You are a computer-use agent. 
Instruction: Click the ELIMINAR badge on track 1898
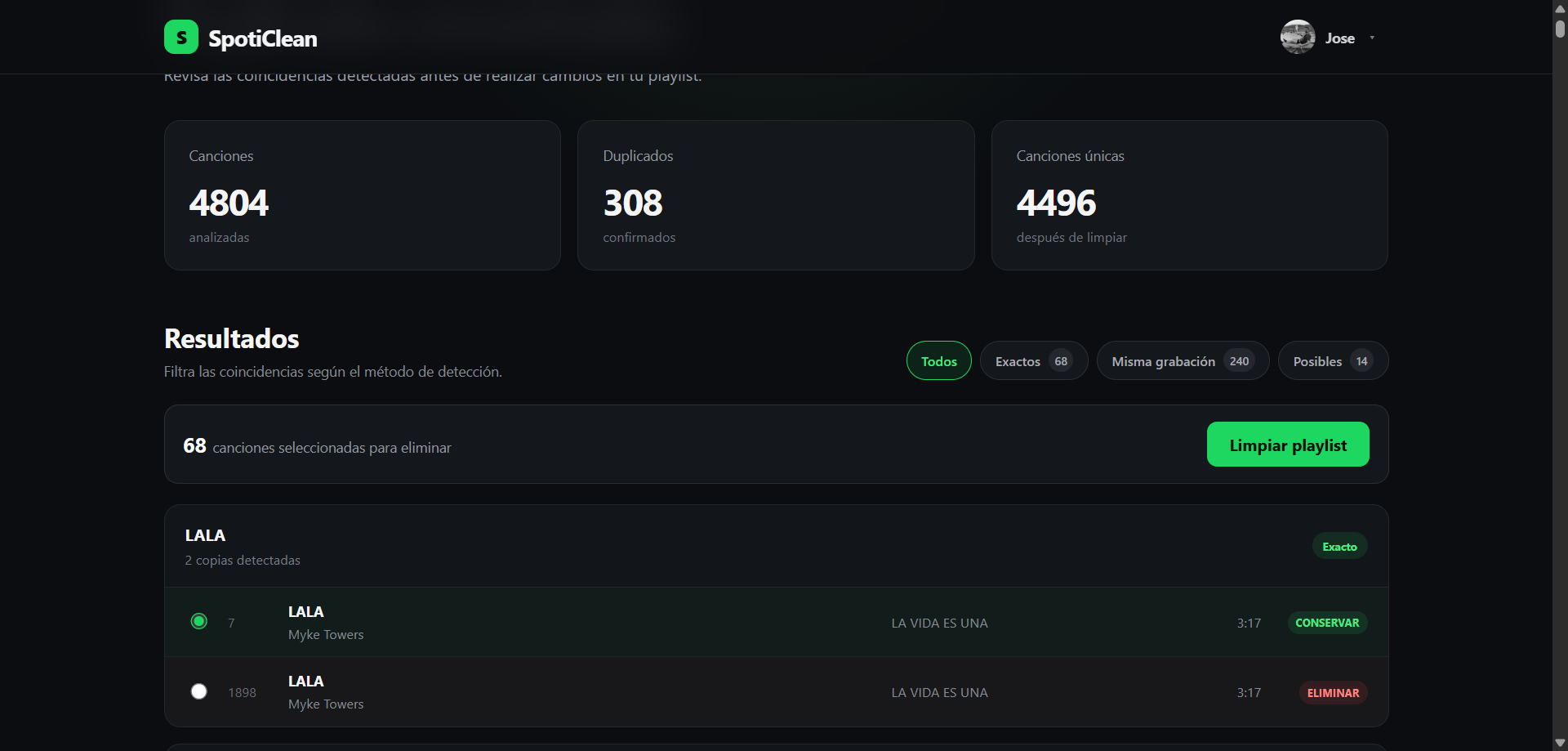pyautogui.click(x=1333, y=692)
